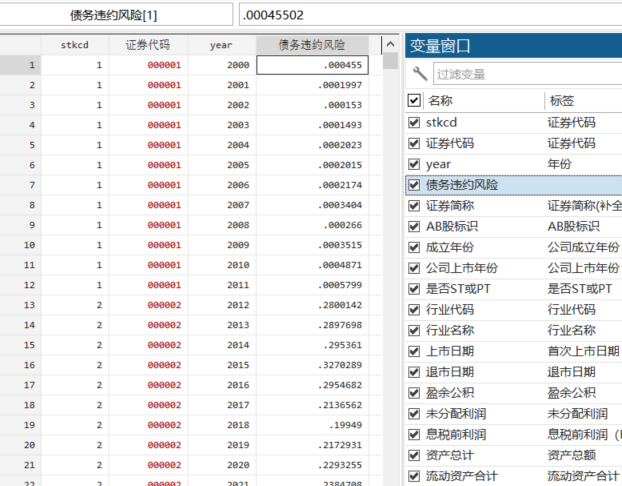
Task: Select the 债务违约风险 column header
Action: click(312, 45)
